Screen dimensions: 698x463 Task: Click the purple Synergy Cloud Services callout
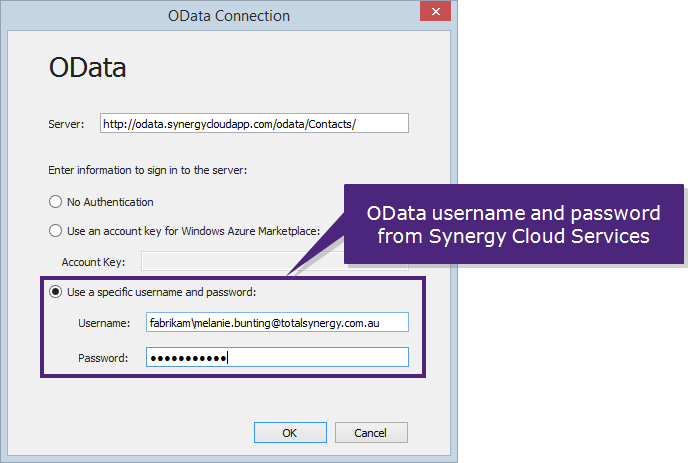click(514, 224)
